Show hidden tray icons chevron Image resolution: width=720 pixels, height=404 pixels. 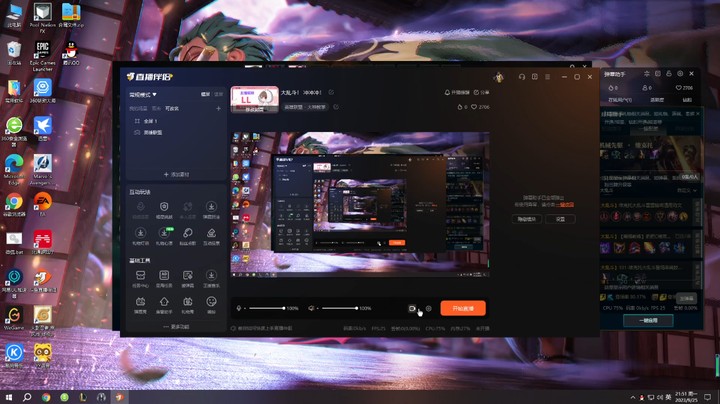click(633, 397)
